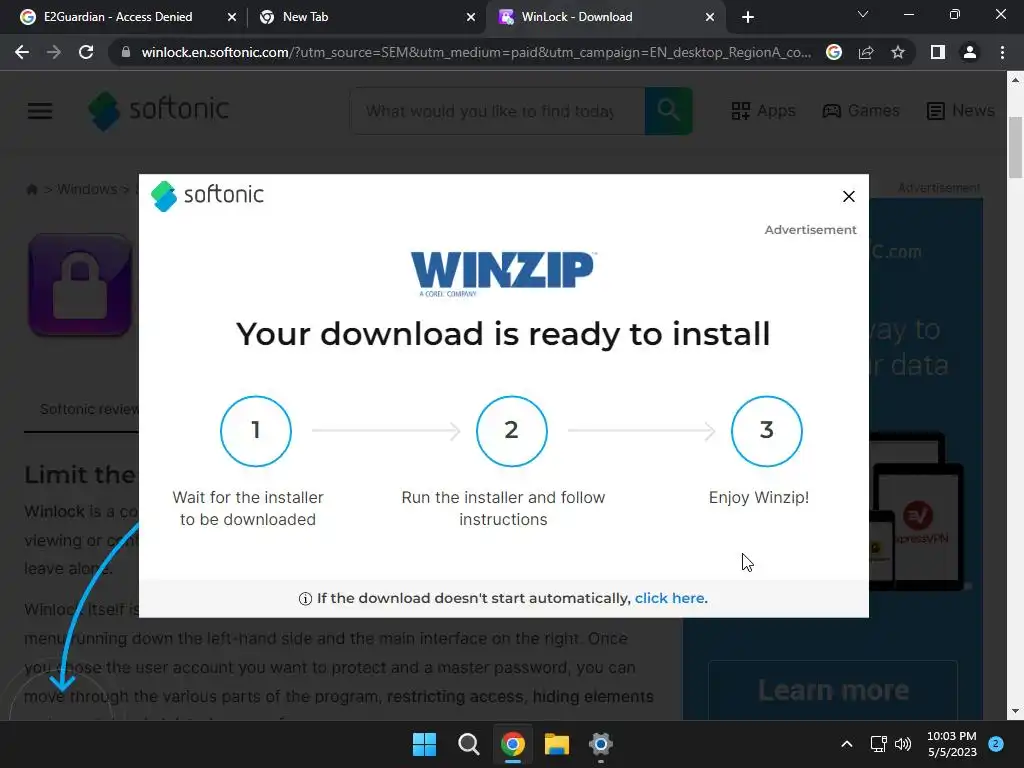This screenshot has height=768, width=1024.
Task: Click the network tray icon
Action: click(x=879, y=744)
